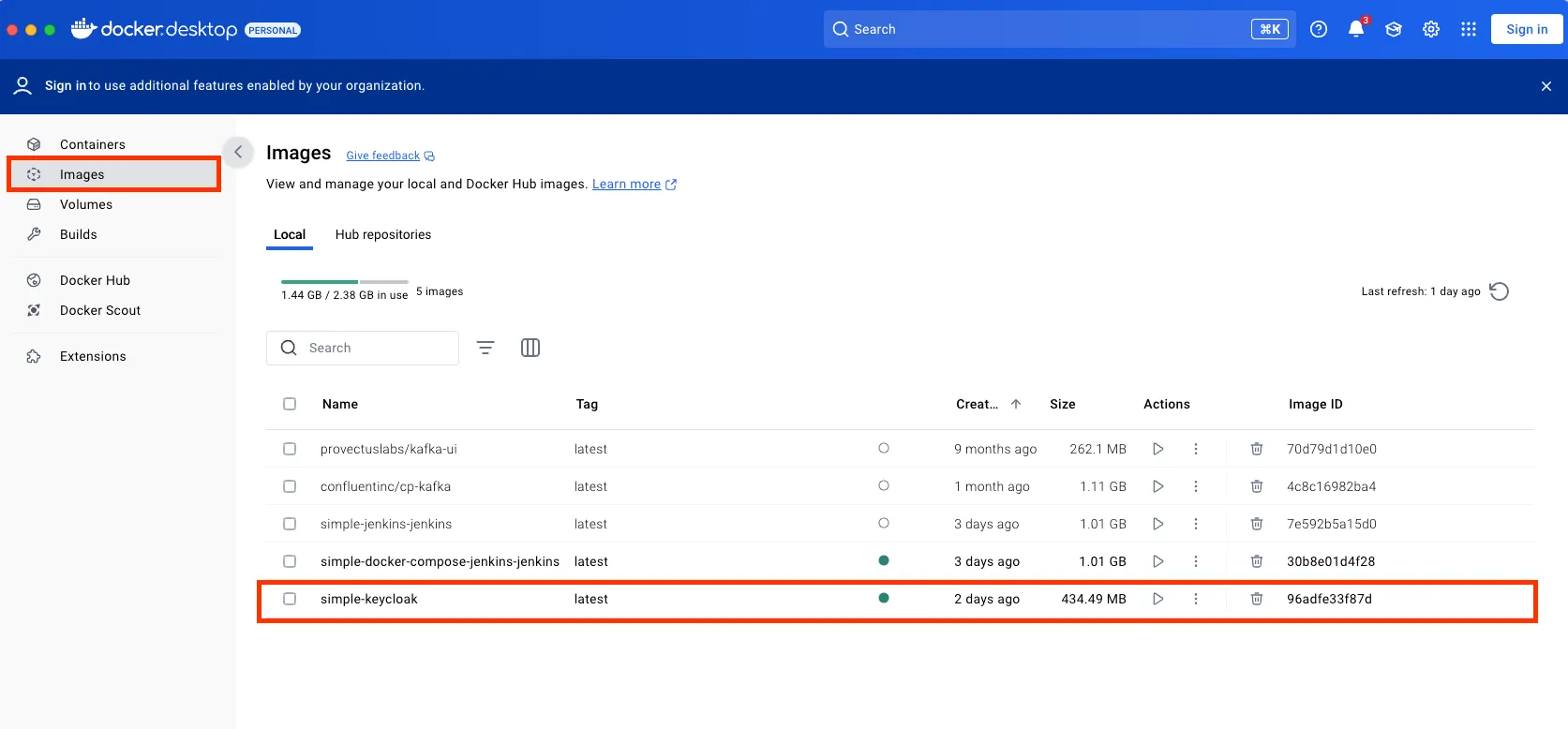Viewport: 1568px width, 729px height.
Task: Open Extensions from the sidebar
Action: tap(113, 356)
